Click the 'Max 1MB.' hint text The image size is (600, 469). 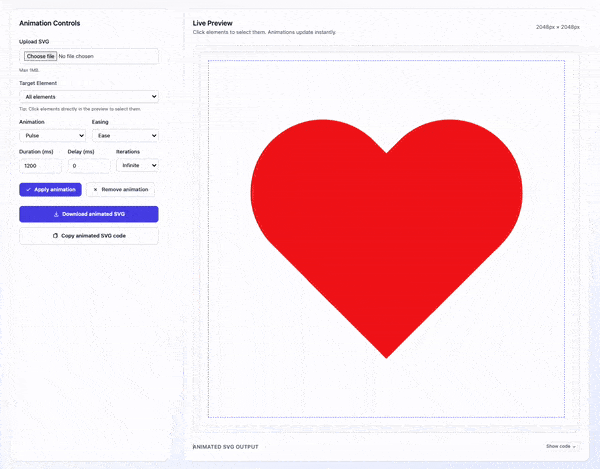(29, 70)
